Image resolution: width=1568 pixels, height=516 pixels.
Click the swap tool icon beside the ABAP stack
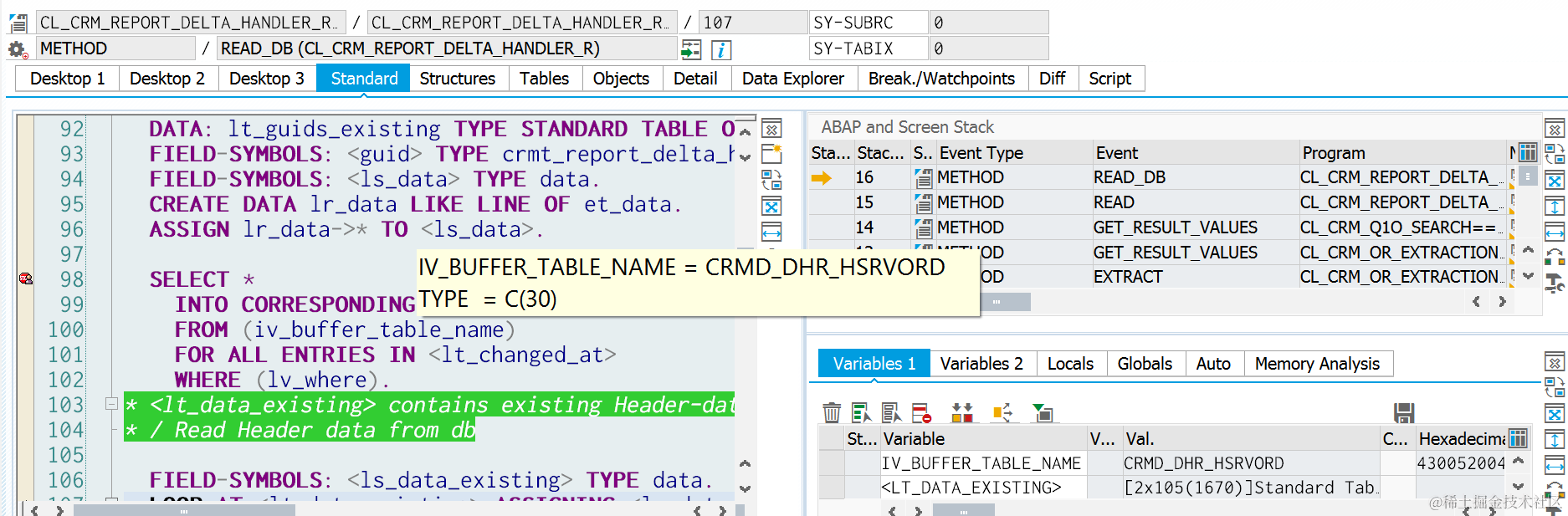pos(1555,154)
